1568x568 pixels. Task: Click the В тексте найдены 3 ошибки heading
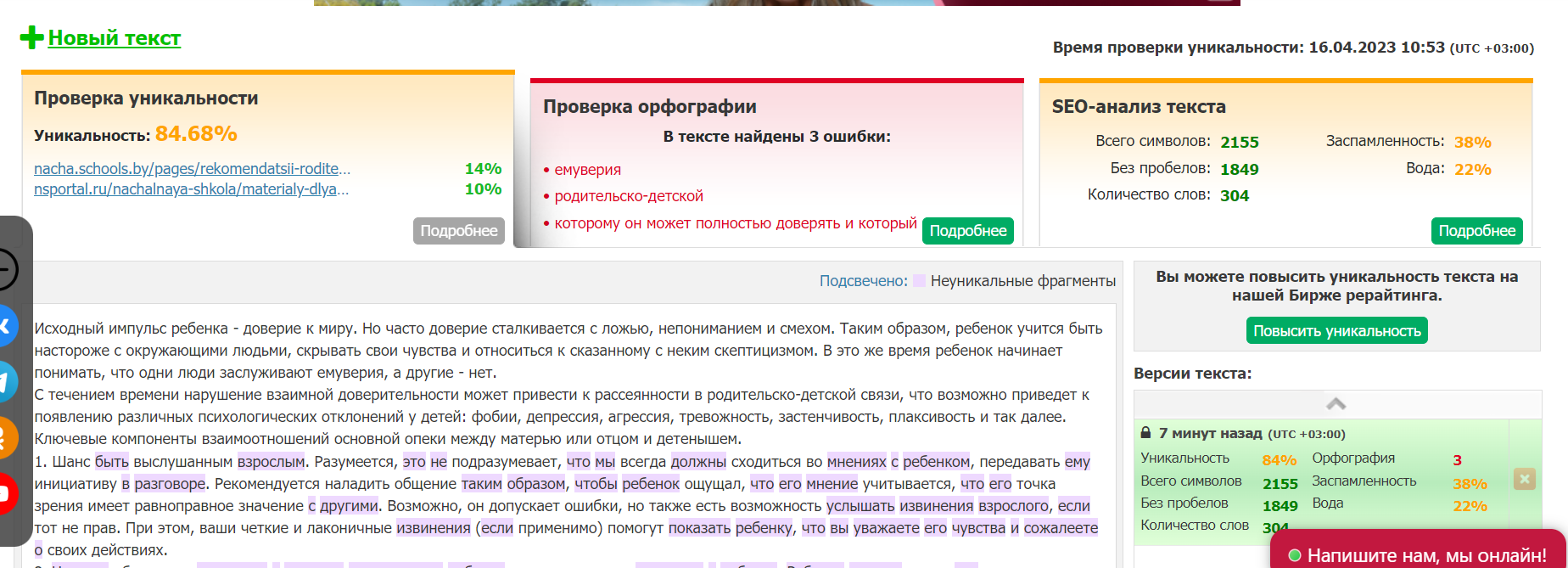[777, 137]
